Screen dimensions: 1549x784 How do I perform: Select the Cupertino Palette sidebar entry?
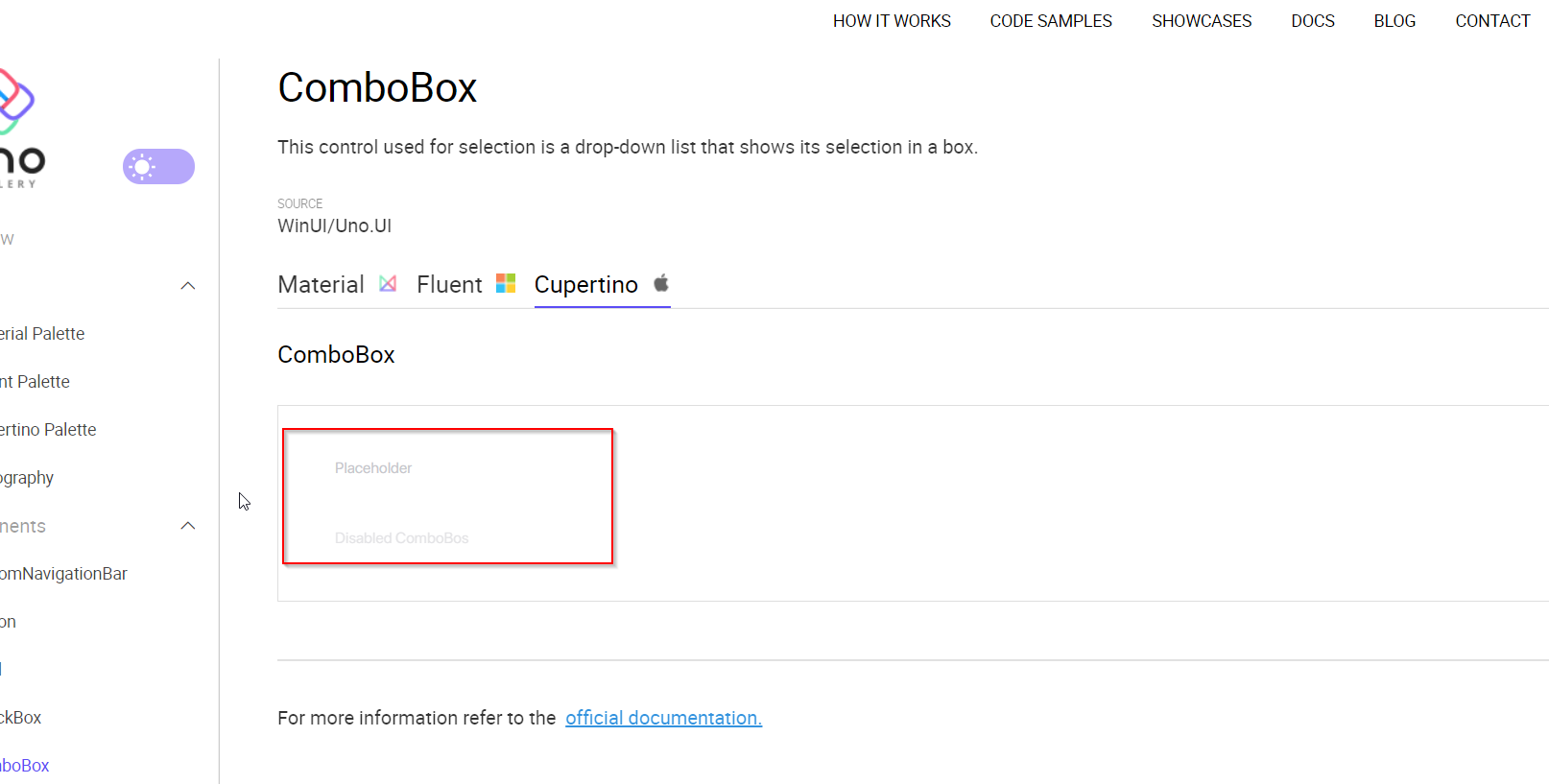pyautogui.click(x=48, y=429)
